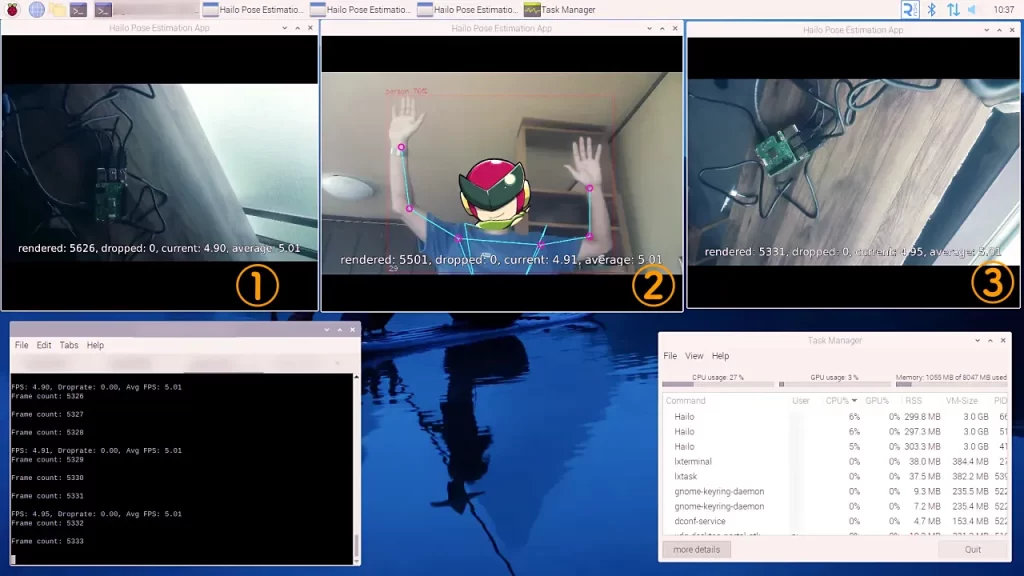Select the lxterminal process row

coord(693,462)
